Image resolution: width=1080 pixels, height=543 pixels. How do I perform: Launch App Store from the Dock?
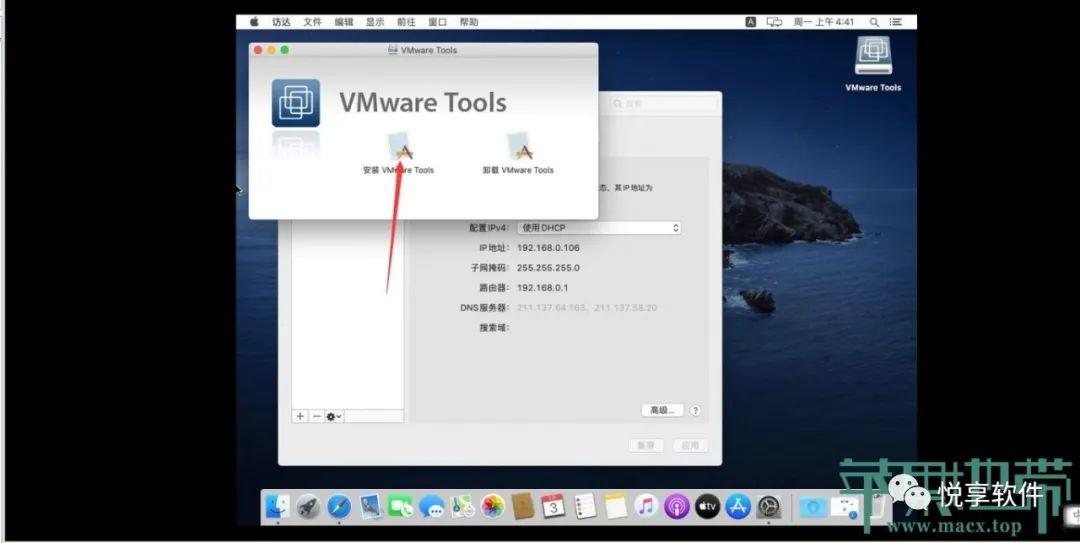tap(738, 507)
